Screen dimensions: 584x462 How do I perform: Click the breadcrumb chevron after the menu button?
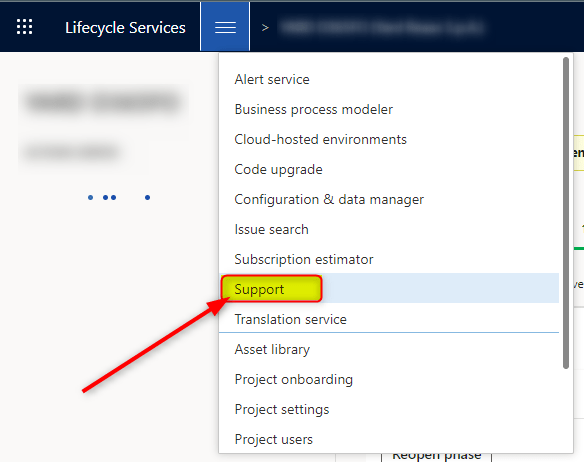pyautogui.click(x=265, y=27)
